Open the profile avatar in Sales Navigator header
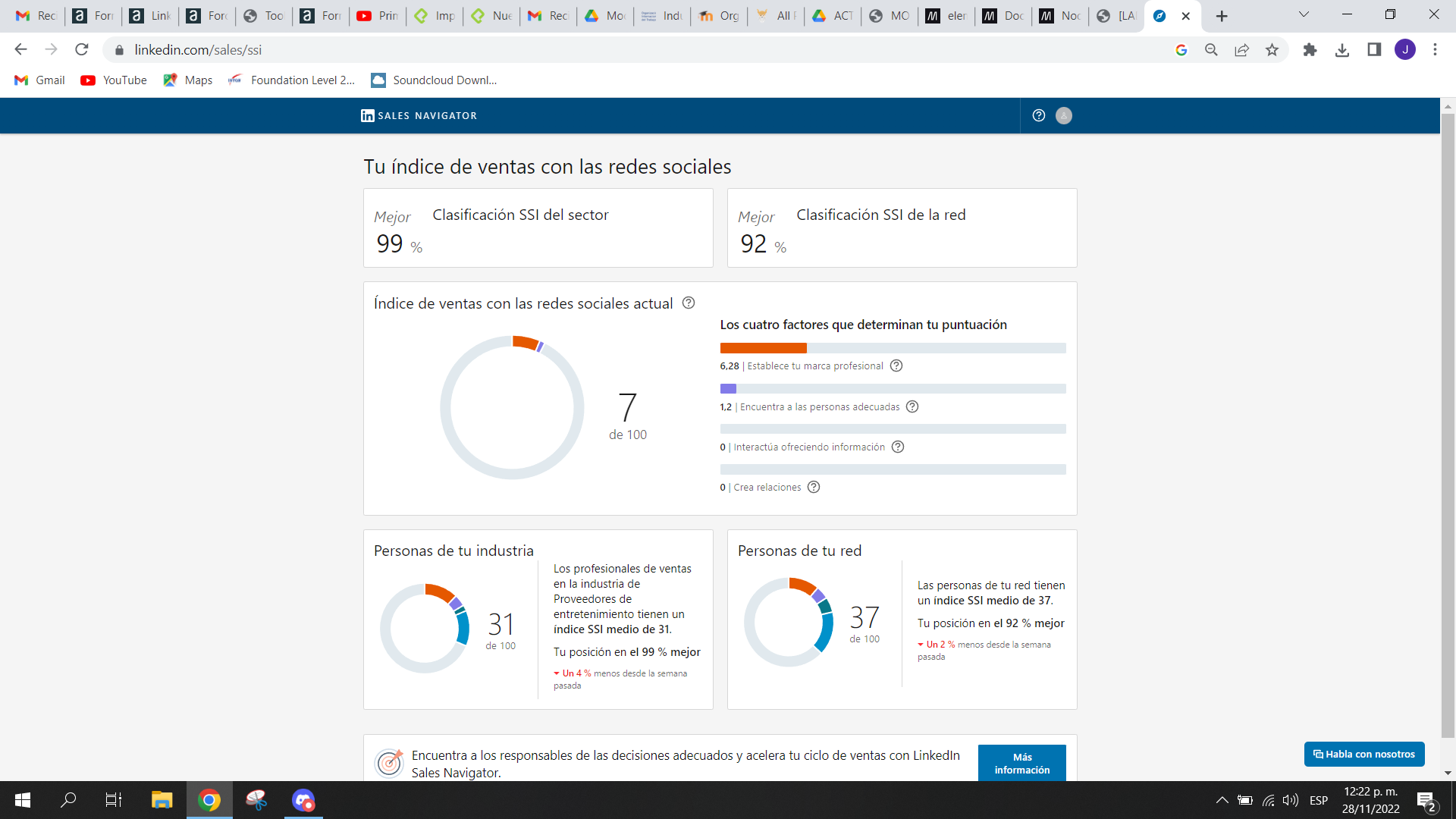The height and width of the screenshot is (819, 1456). click(1064, 115)
